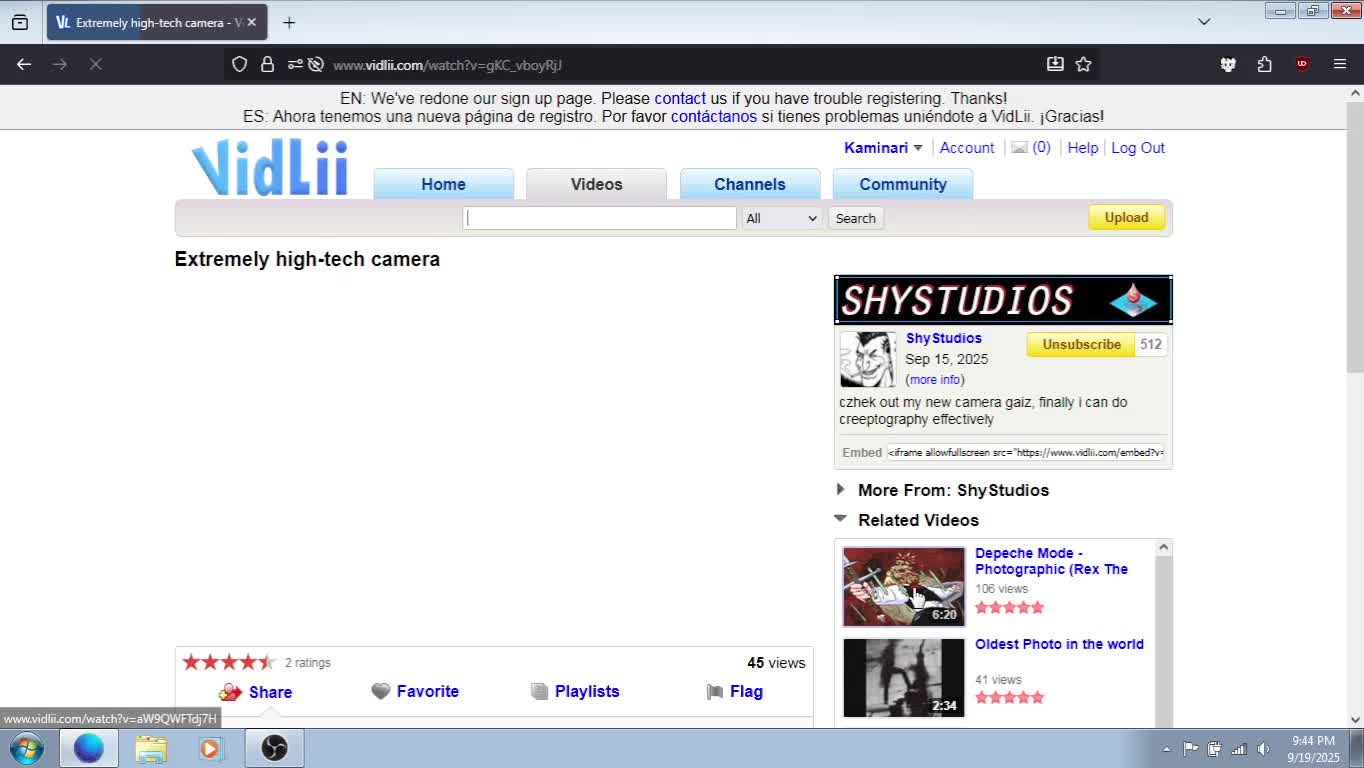Open Depeche Mode - Photographic video title
1364x768 pixels.
click(1051, 561)
